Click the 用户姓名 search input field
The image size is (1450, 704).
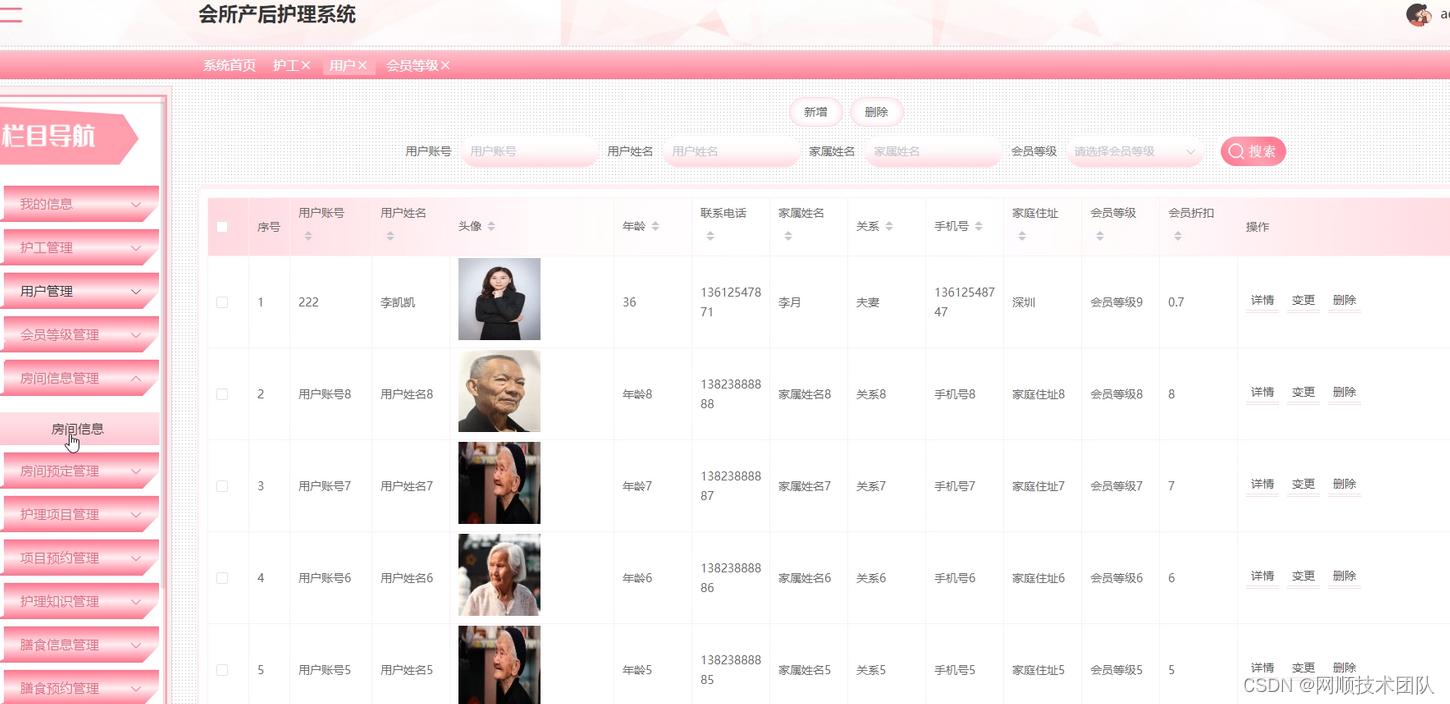731,151
